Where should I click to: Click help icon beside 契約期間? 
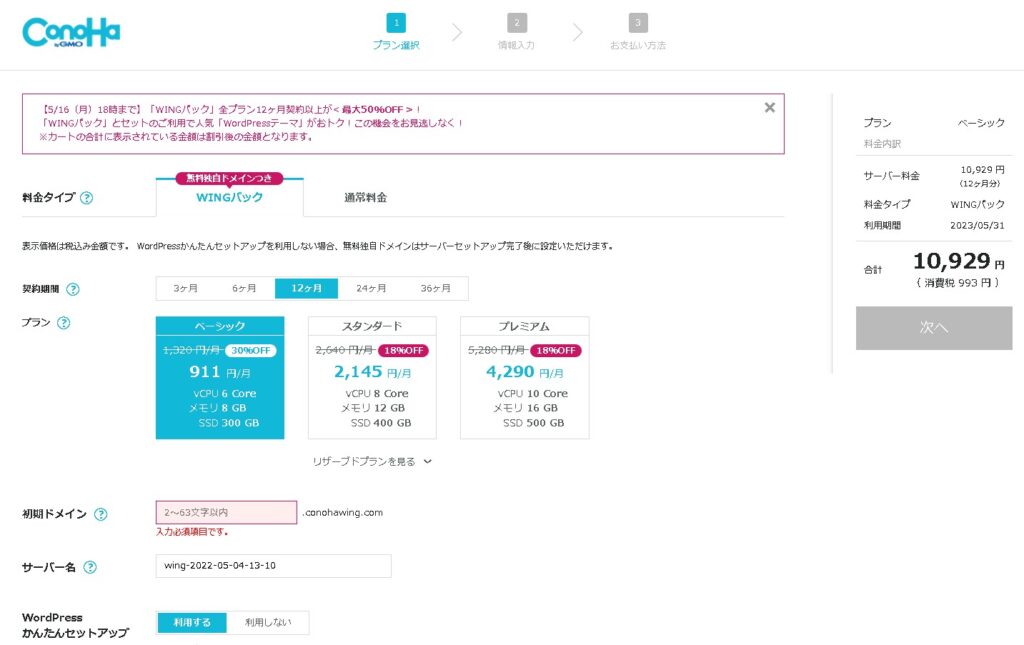(x=72, y=289)
